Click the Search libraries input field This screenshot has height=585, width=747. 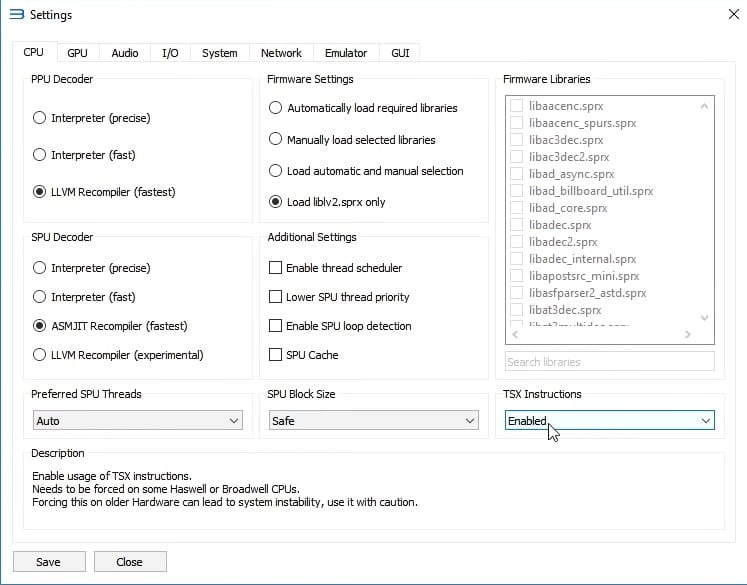[x=609, y=362]
